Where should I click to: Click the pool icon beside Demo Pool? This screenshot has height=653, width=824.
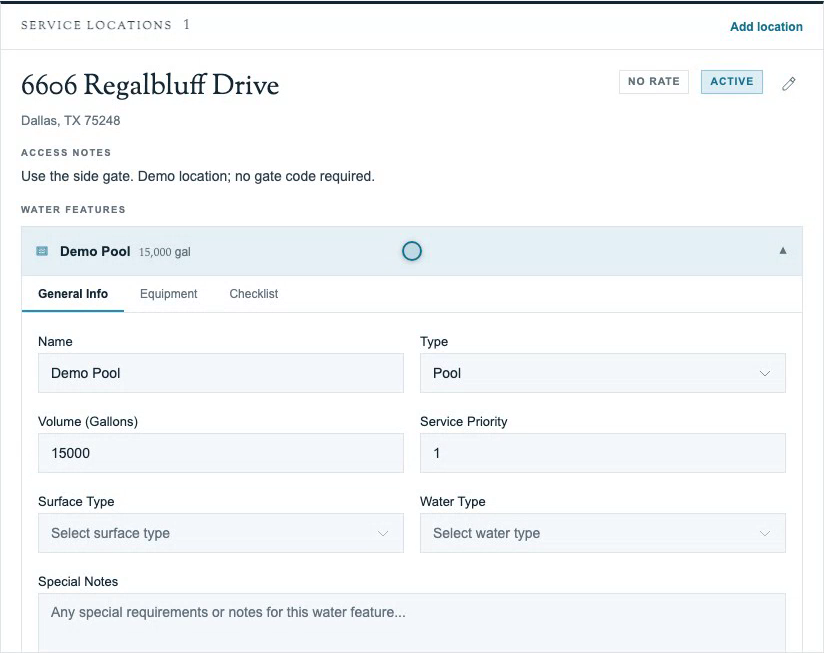(42, 251)
